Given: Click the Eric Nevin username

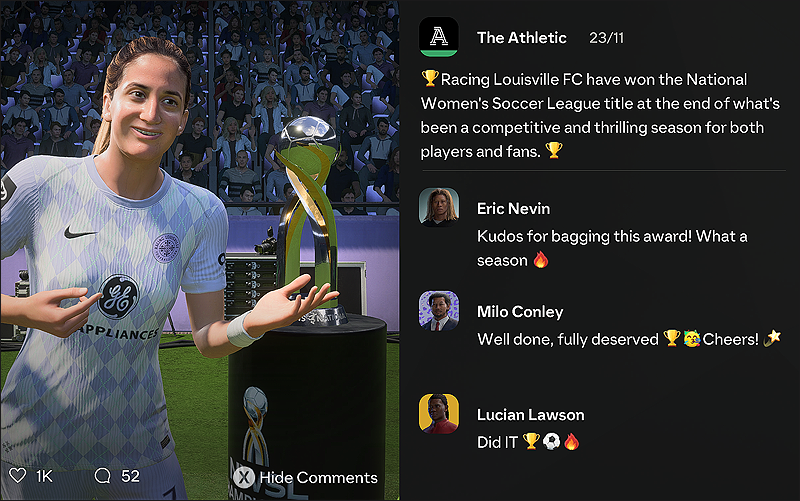Looking at the screenshot, I should 513,209.
